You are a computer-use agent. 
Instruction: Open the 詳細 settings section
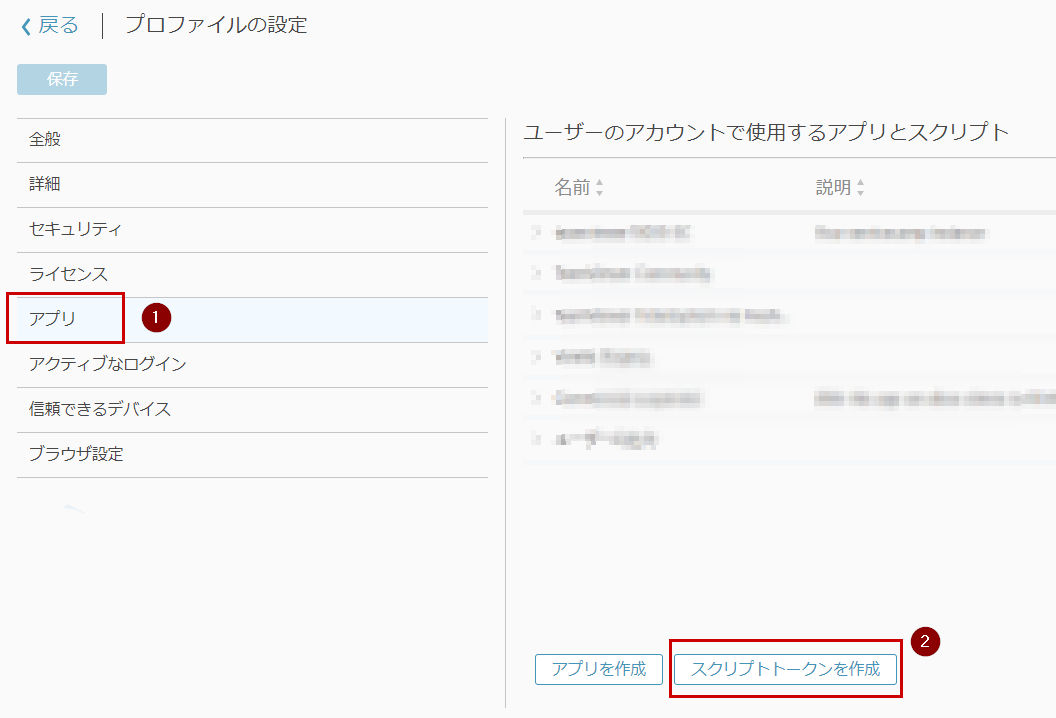click(253, 185)
